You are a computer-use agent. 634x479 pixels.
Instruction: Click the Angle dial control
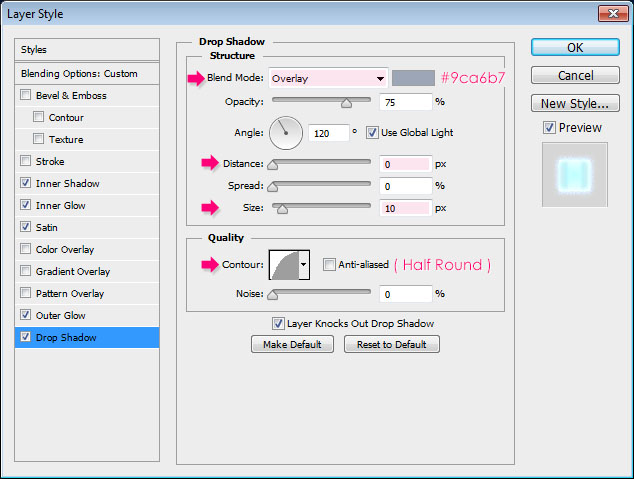coord(286,132)
